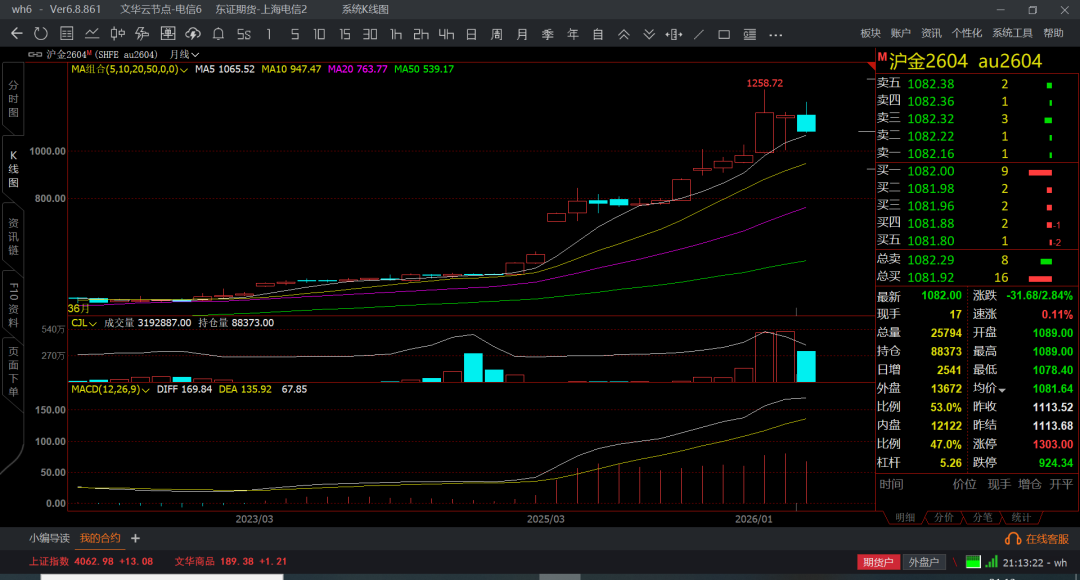Click the cloud upload icon

click(193, 34)
